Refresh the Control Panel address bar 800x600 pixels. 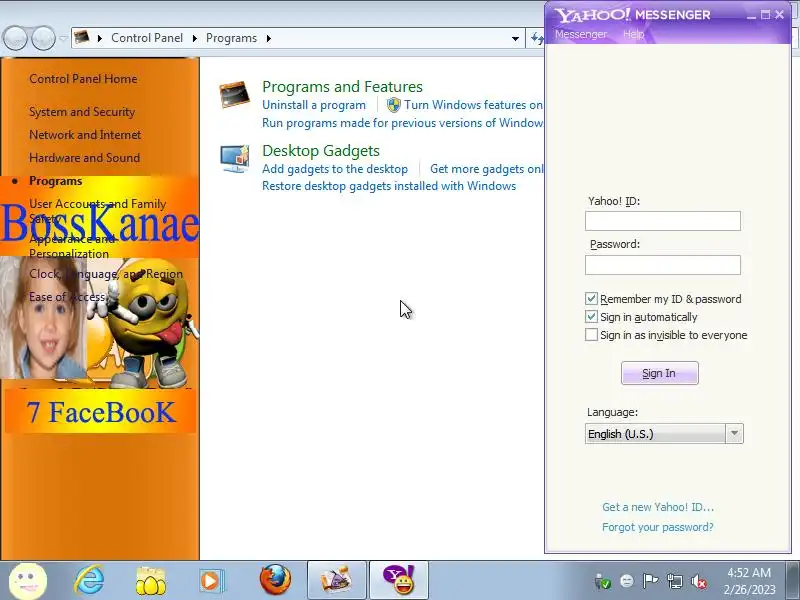[x=536, y=38]
